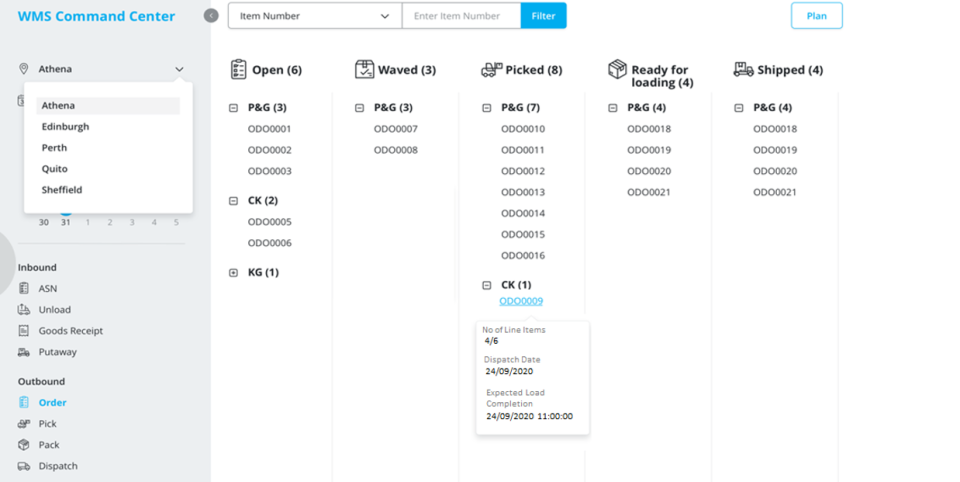Open the ODO0009 order link
The width and height of the screenshot is (960, 482).
coord(521,301)
